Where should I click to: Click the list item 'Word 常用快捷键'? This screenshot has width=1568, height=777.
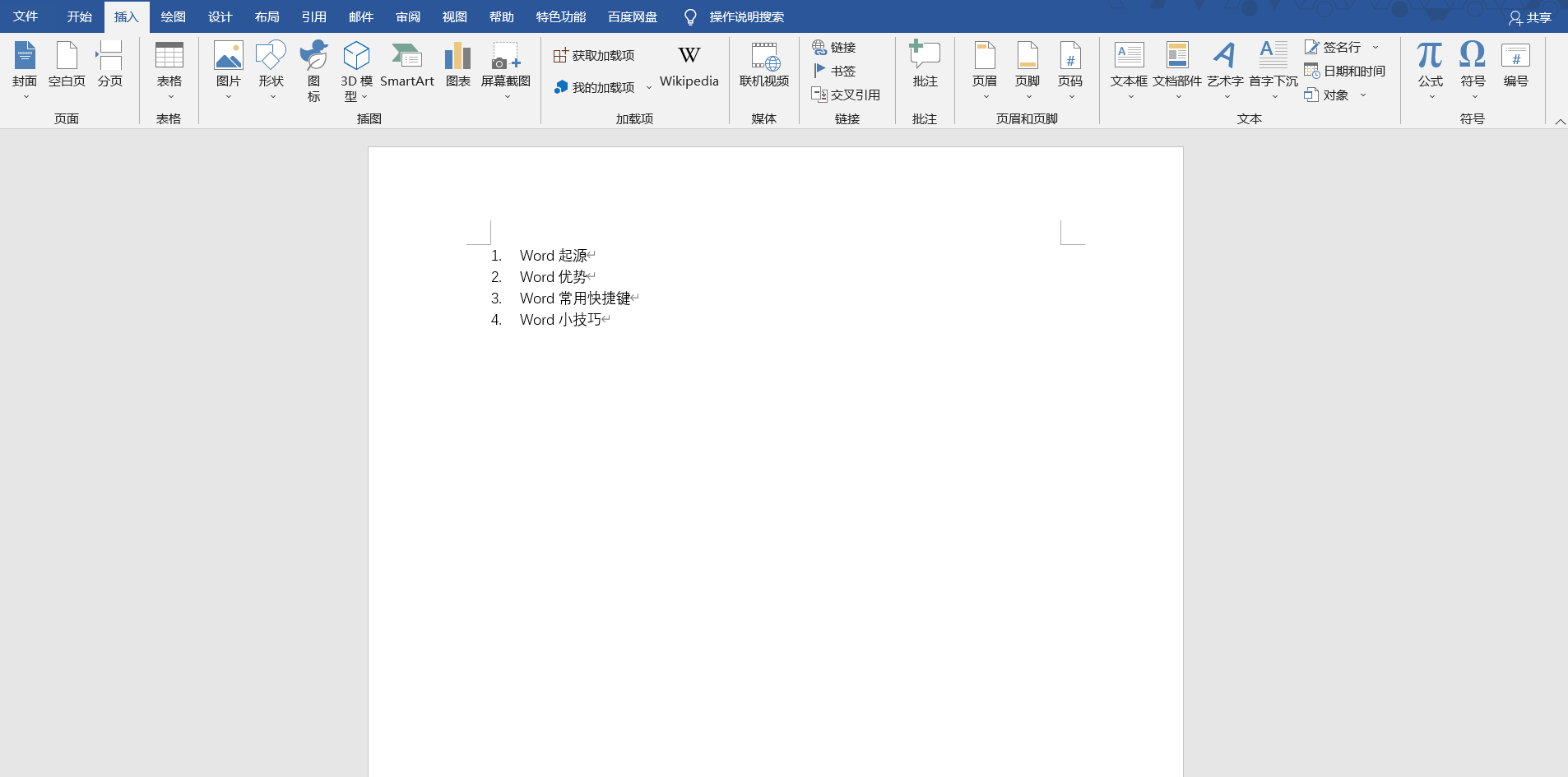point(575,298)
